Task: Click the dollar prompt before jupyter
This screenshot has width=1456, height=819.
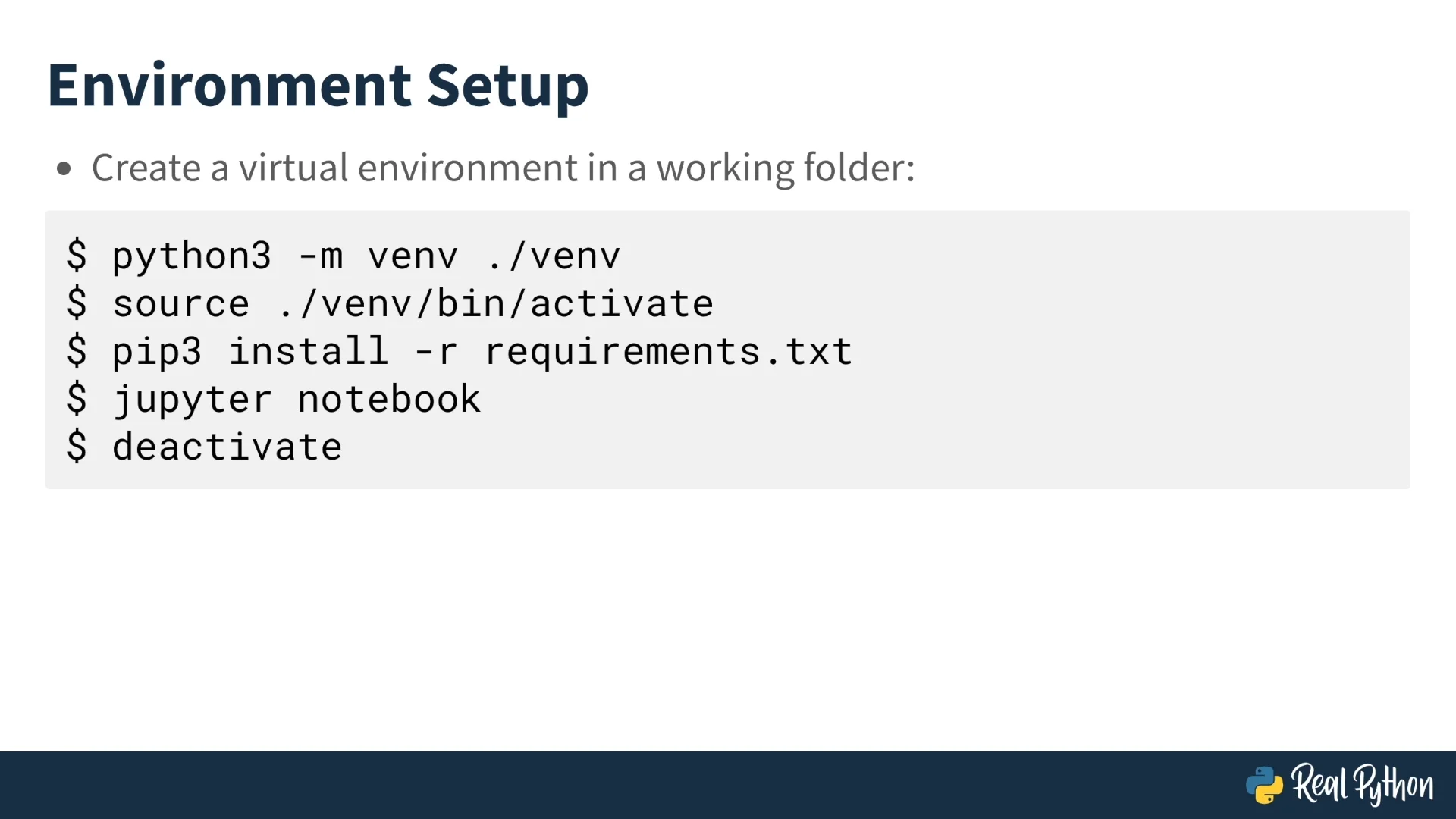Action: (77, 398)
